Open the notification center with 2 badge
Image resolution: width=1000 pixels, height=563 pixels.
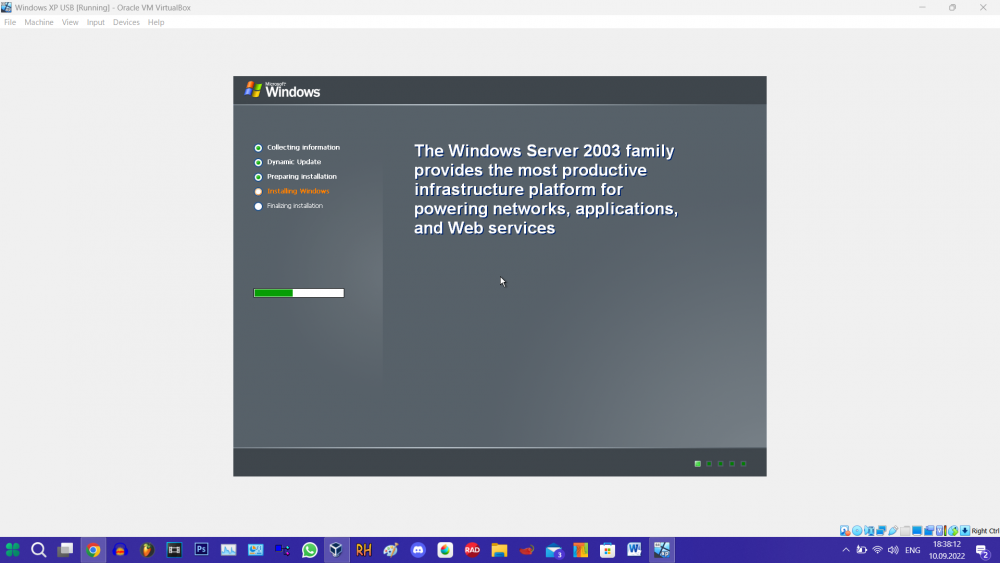pos(983,551)
